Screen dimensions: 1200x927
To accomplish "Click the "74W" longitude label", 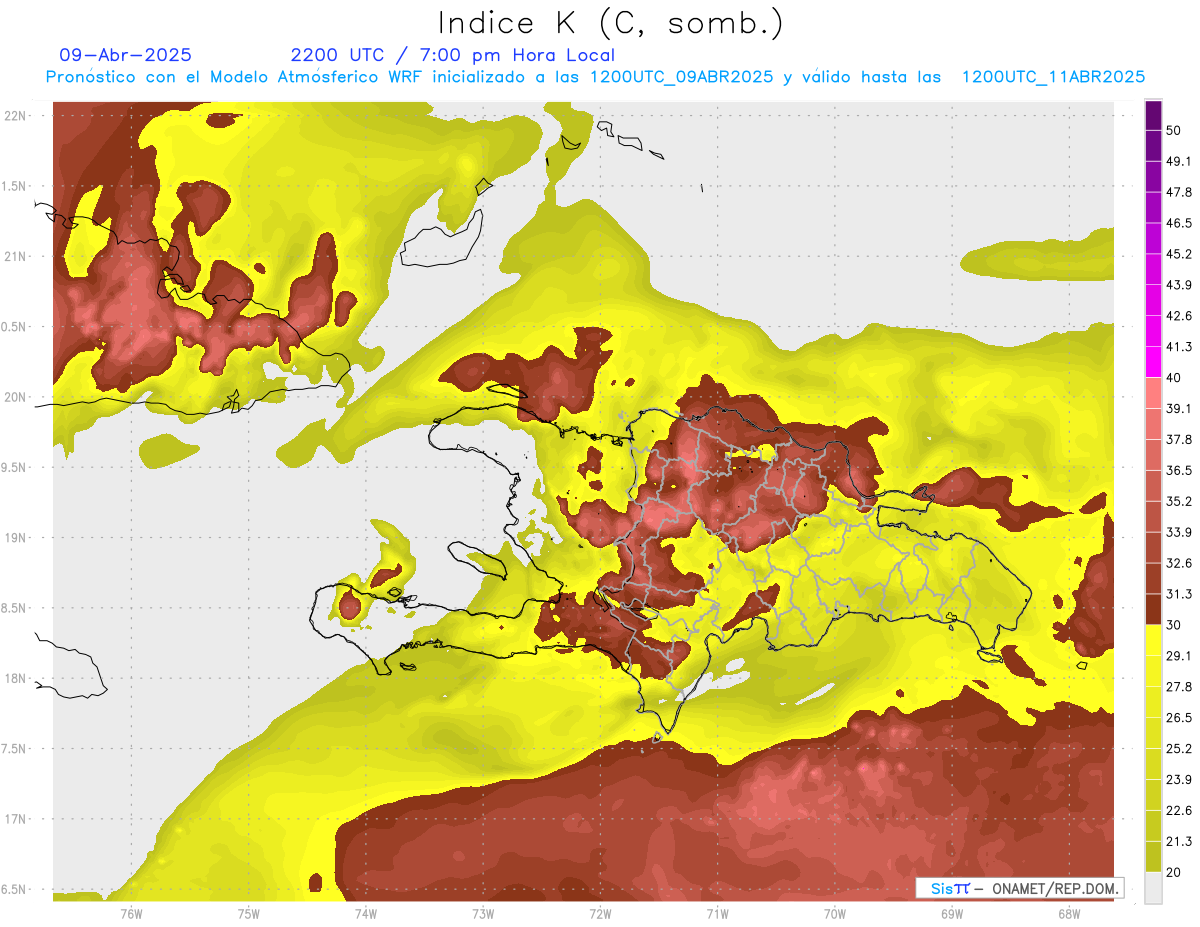I will coord(366,914).
